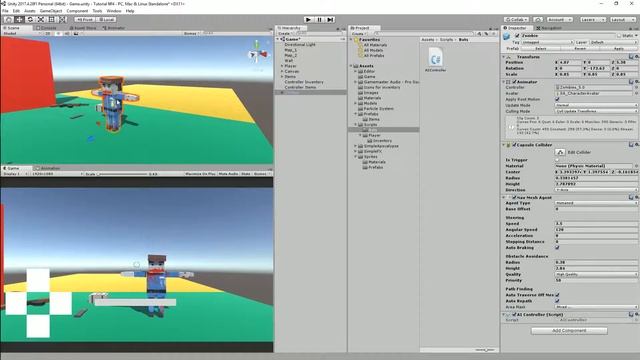
Task: Pick Avatar object via circle selector
Action: coord(637,93)
